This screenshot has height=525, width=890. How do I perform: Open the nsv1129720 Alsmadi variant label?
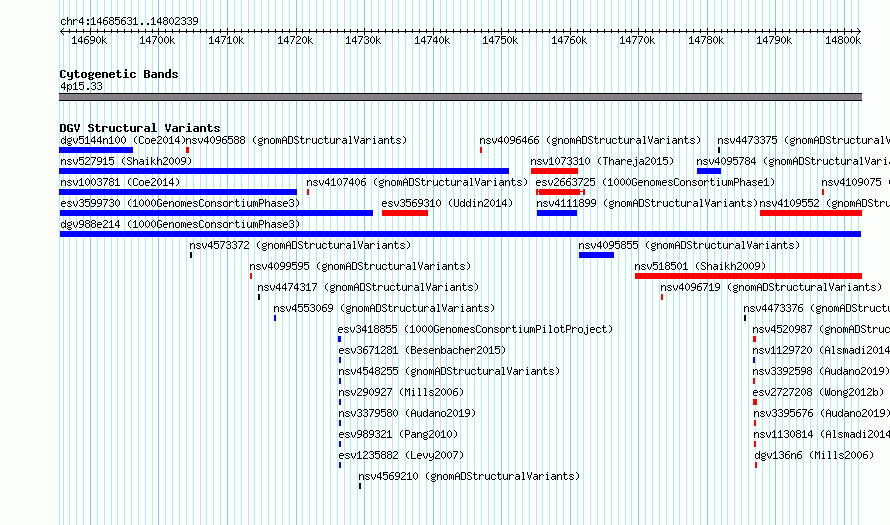[821, 350]
